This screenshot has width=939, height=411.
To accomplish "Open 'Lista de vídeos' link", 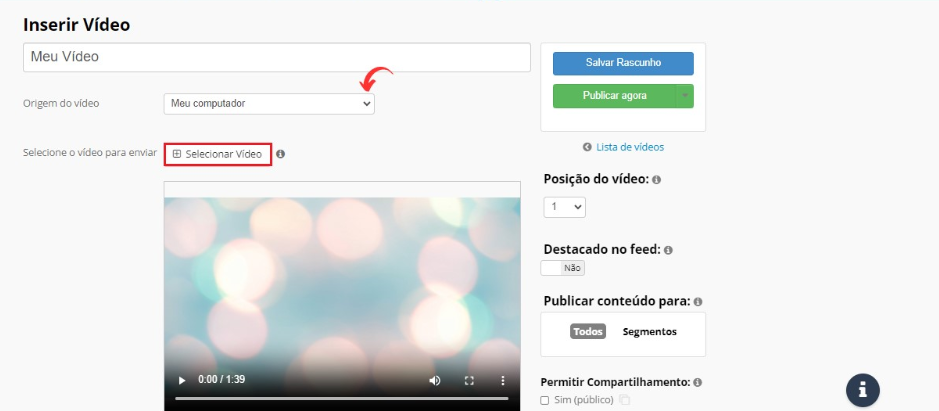I will [630, 147].
